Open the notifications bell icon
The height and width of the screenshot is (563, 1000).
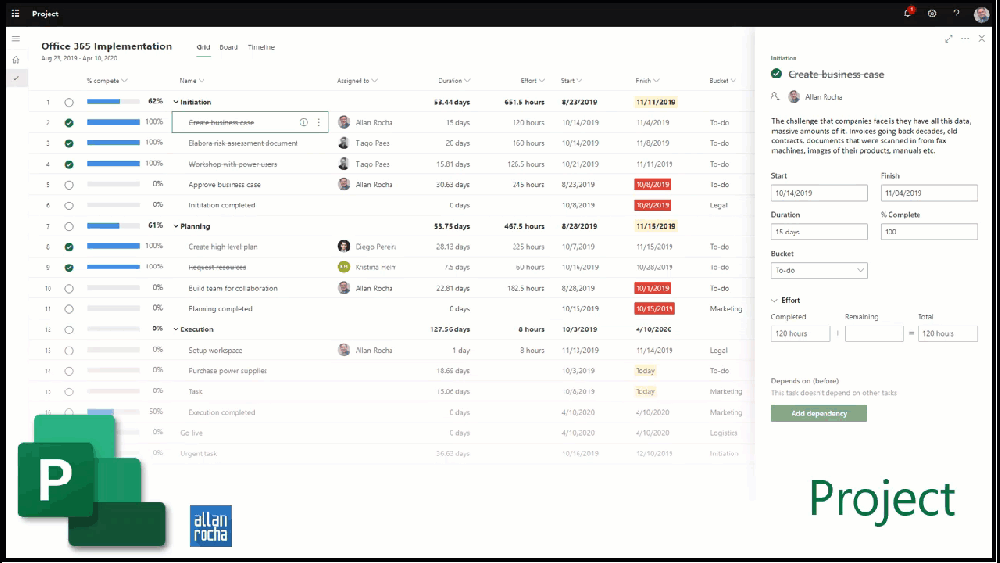tap(908, 13)
